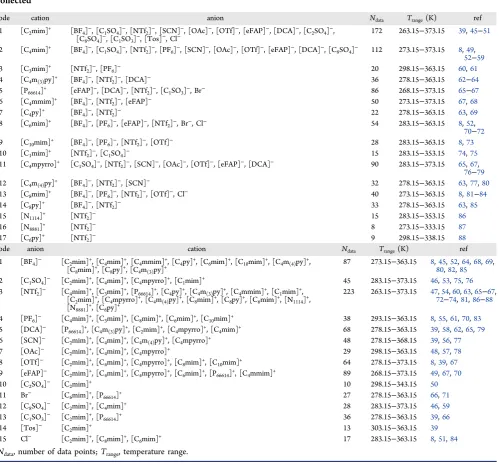Click reference 80 in the [C4m(4)py]+ row
The width and height of the screenshot is (499, 465).
pos(485,183)
